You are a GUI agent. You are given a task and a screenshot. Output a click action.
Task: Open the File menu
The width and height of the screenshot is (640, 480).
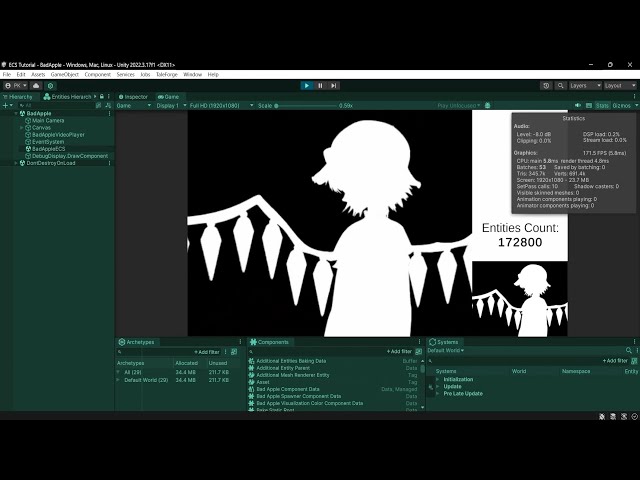pos(7,75)
